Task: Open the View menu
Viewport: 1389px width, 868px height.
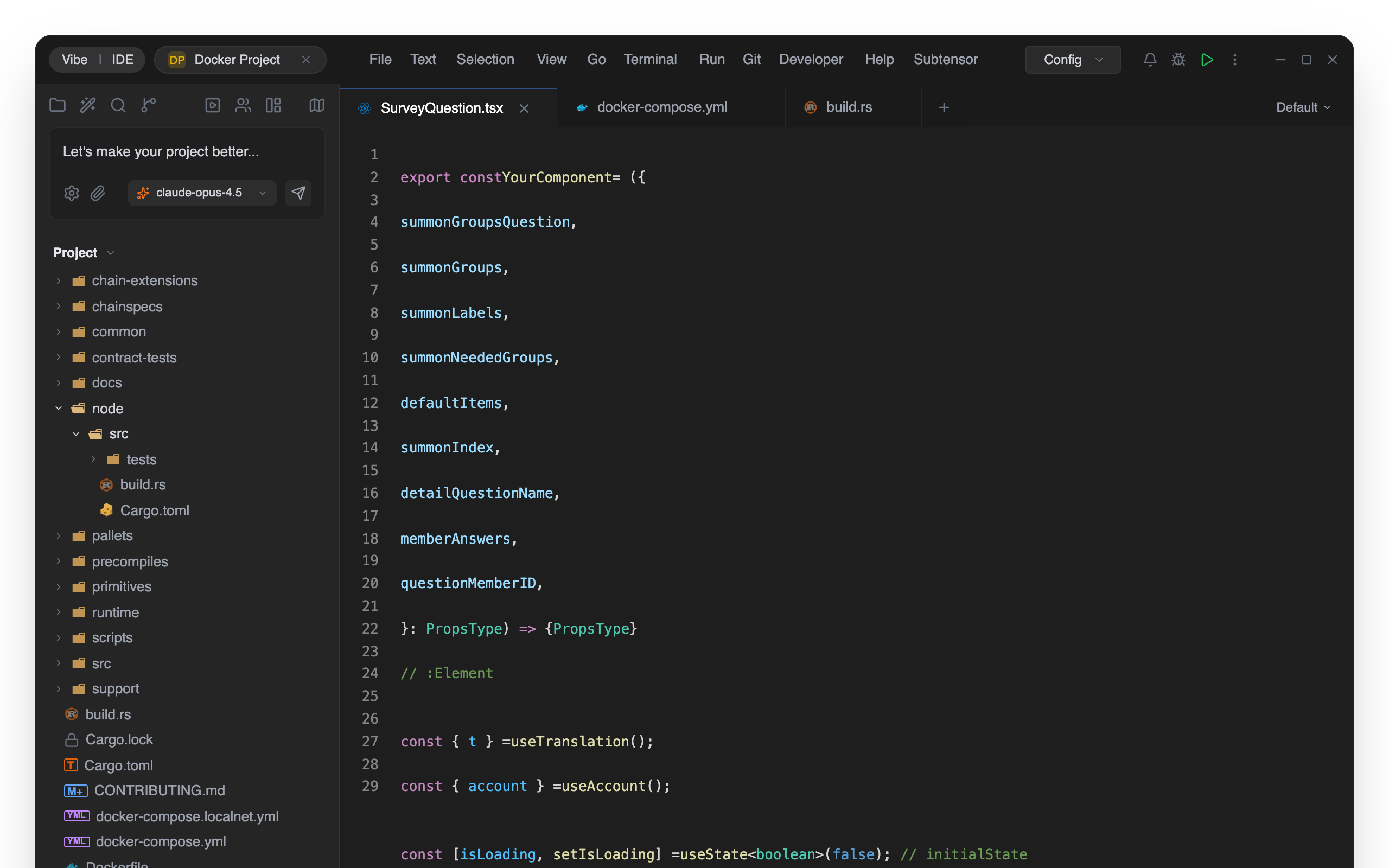Action: (552, 60)
